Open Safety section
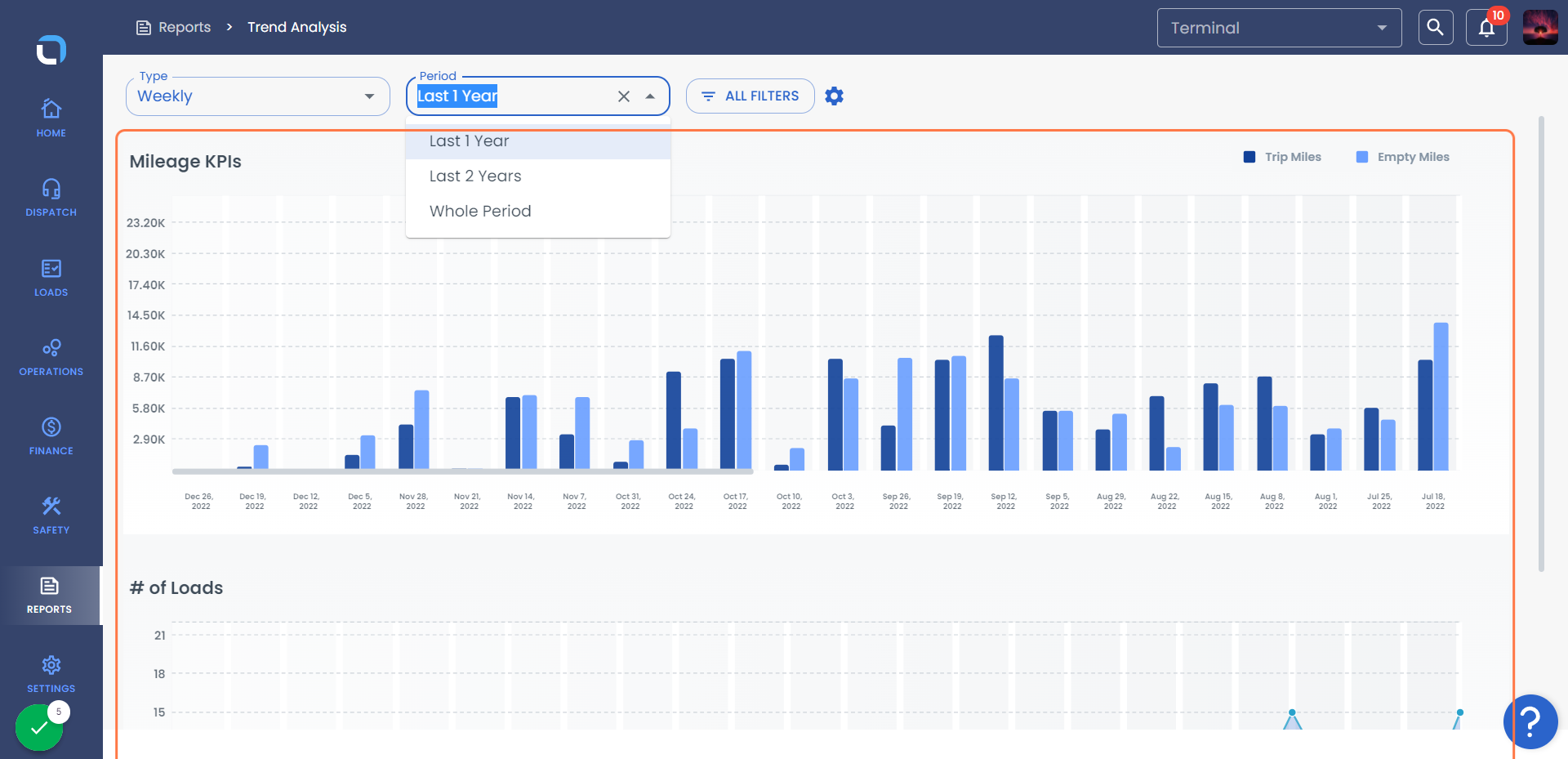This screenshot has width=1568, height=759. point(51,516)
